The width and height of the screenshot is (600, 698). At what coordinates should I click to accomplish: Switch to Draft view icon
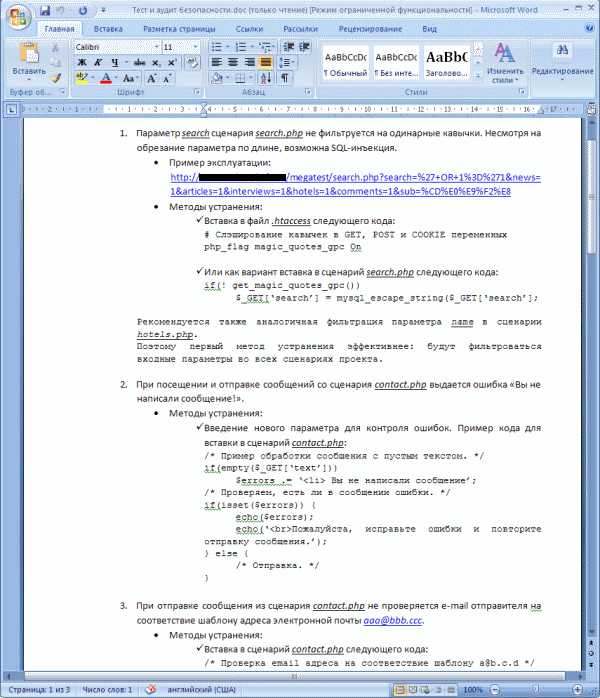(450, 690)
